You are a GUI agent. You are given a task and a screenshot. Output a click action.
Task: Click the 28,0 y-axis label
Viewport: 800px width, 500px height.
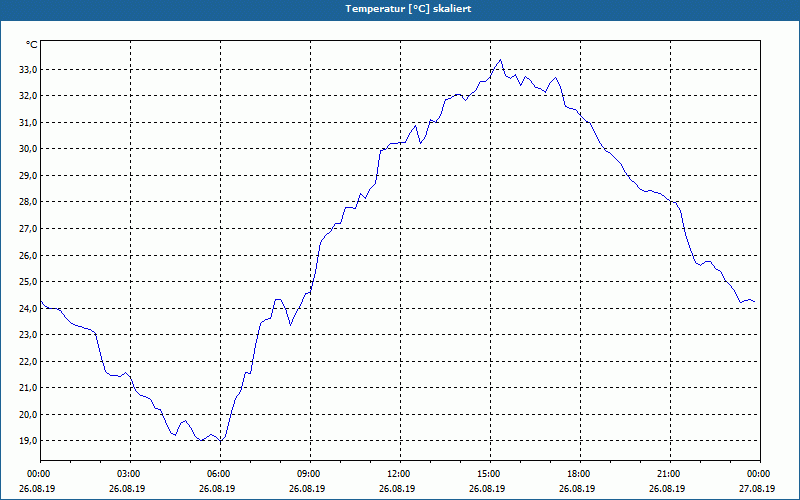point(28,202)
